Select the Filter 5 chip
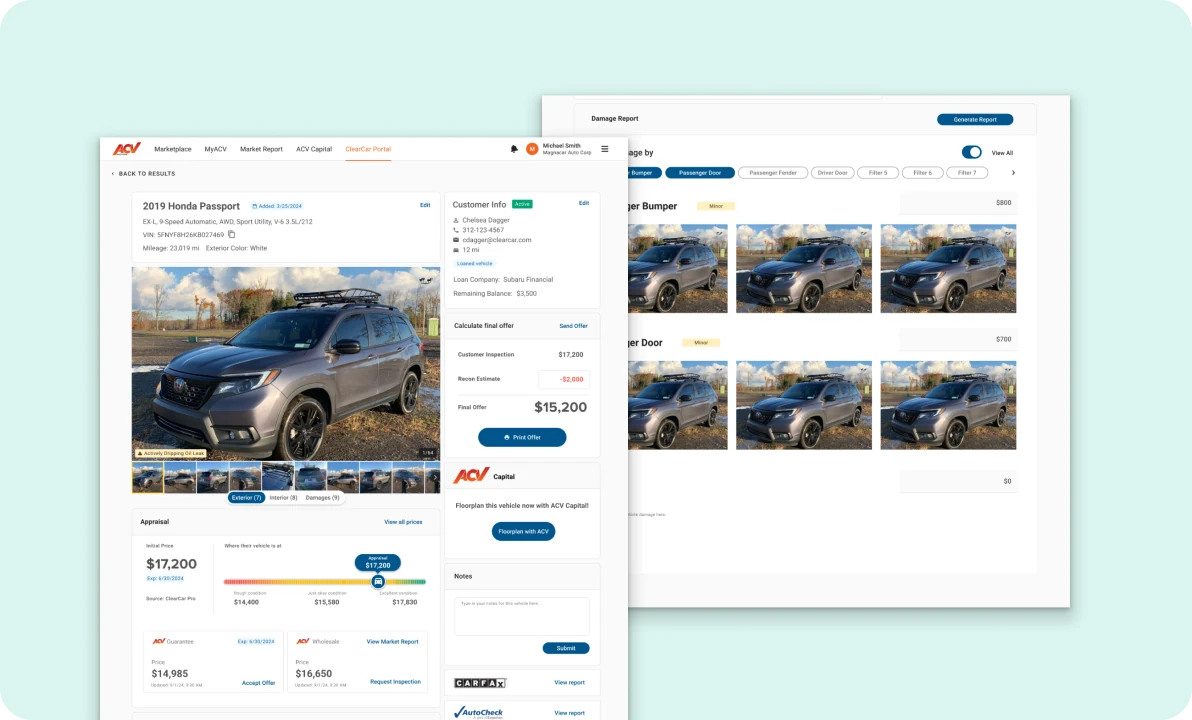Screen dimensions: 1192x720 pyautogui.click(x=878, y=173)
